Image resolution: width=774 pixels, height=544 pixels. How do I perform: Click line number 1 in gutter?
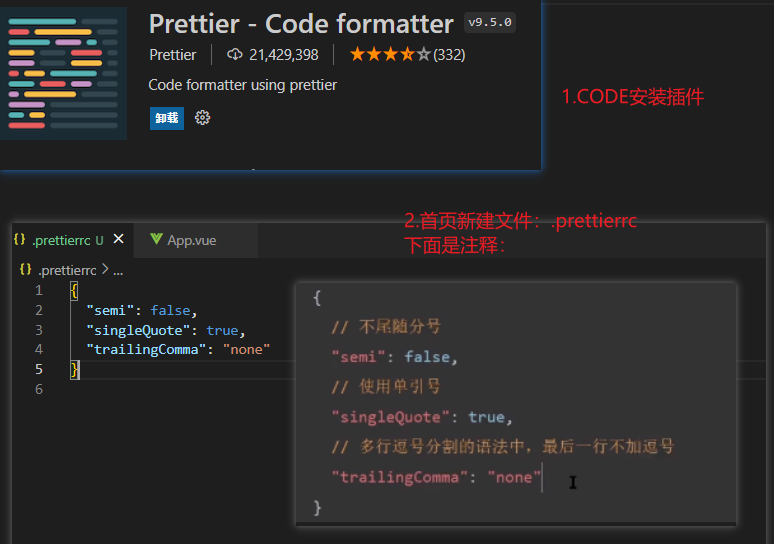click(x=39, y=290)
